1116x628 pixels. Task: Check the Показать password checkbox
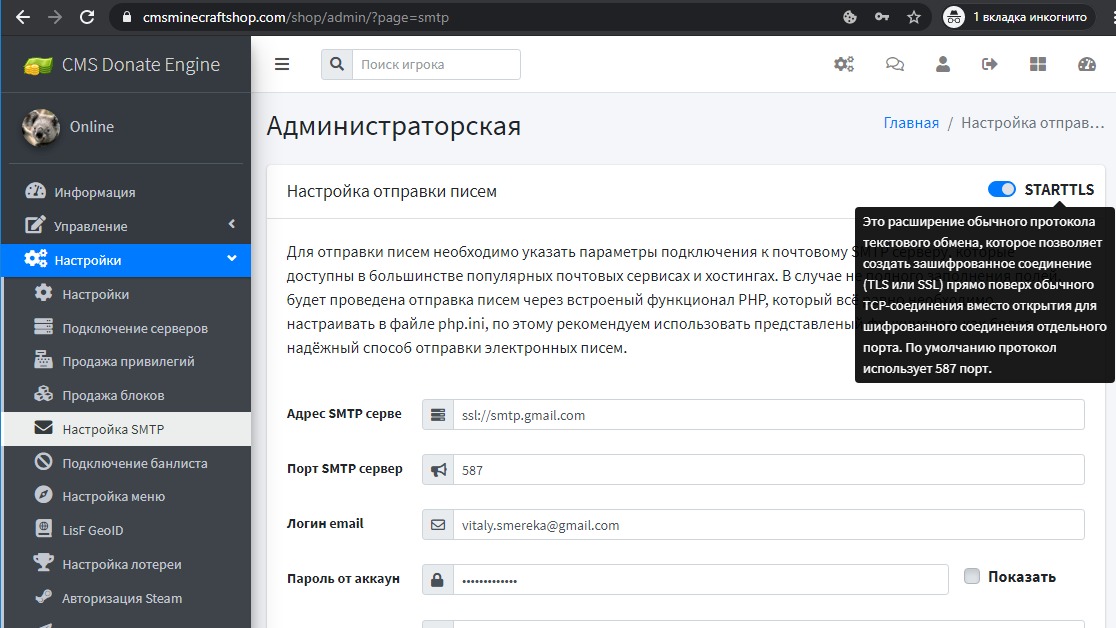point(971,576)
